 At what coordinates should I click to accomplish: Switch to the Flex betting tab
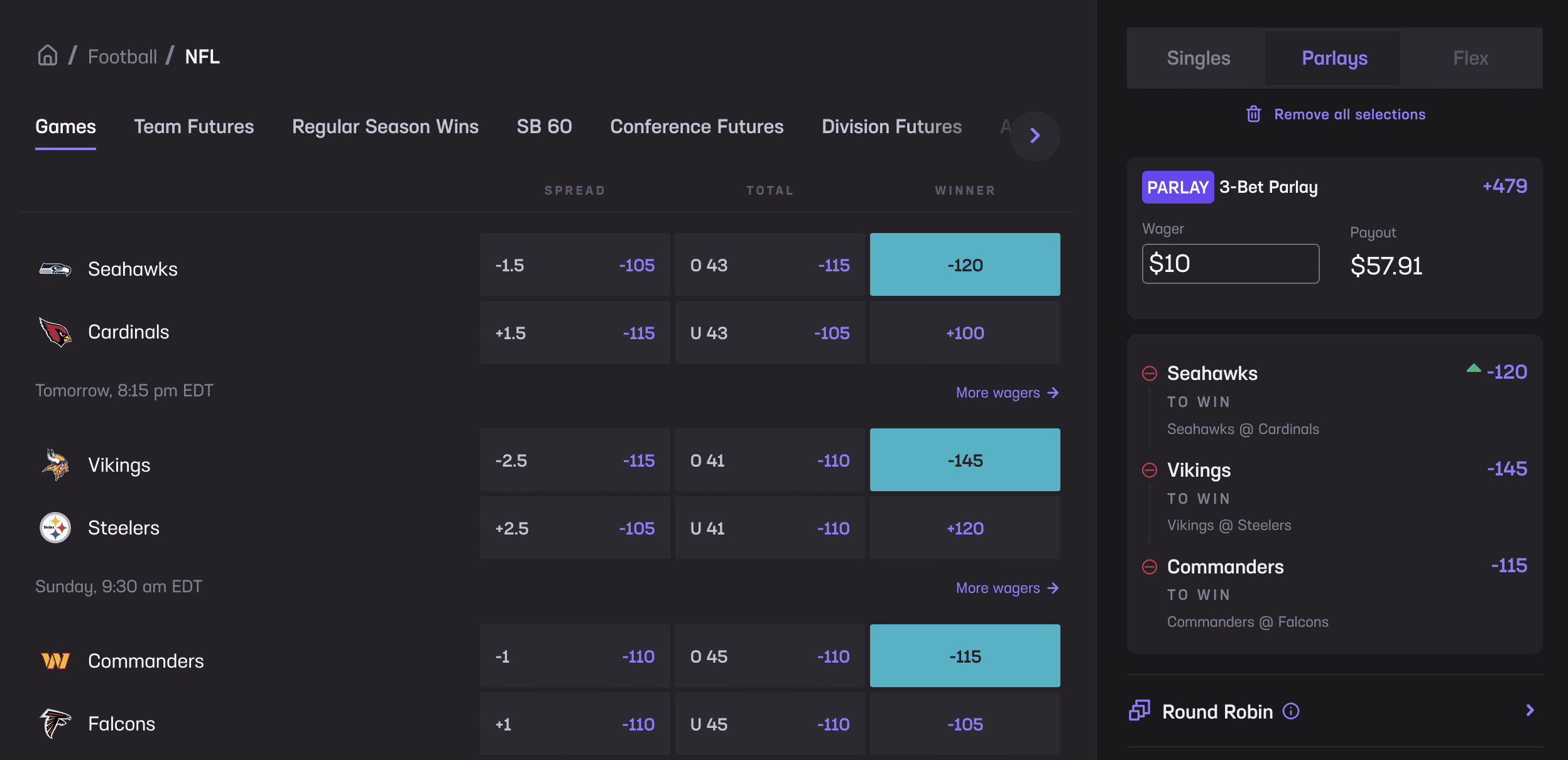click(1470, 58)
